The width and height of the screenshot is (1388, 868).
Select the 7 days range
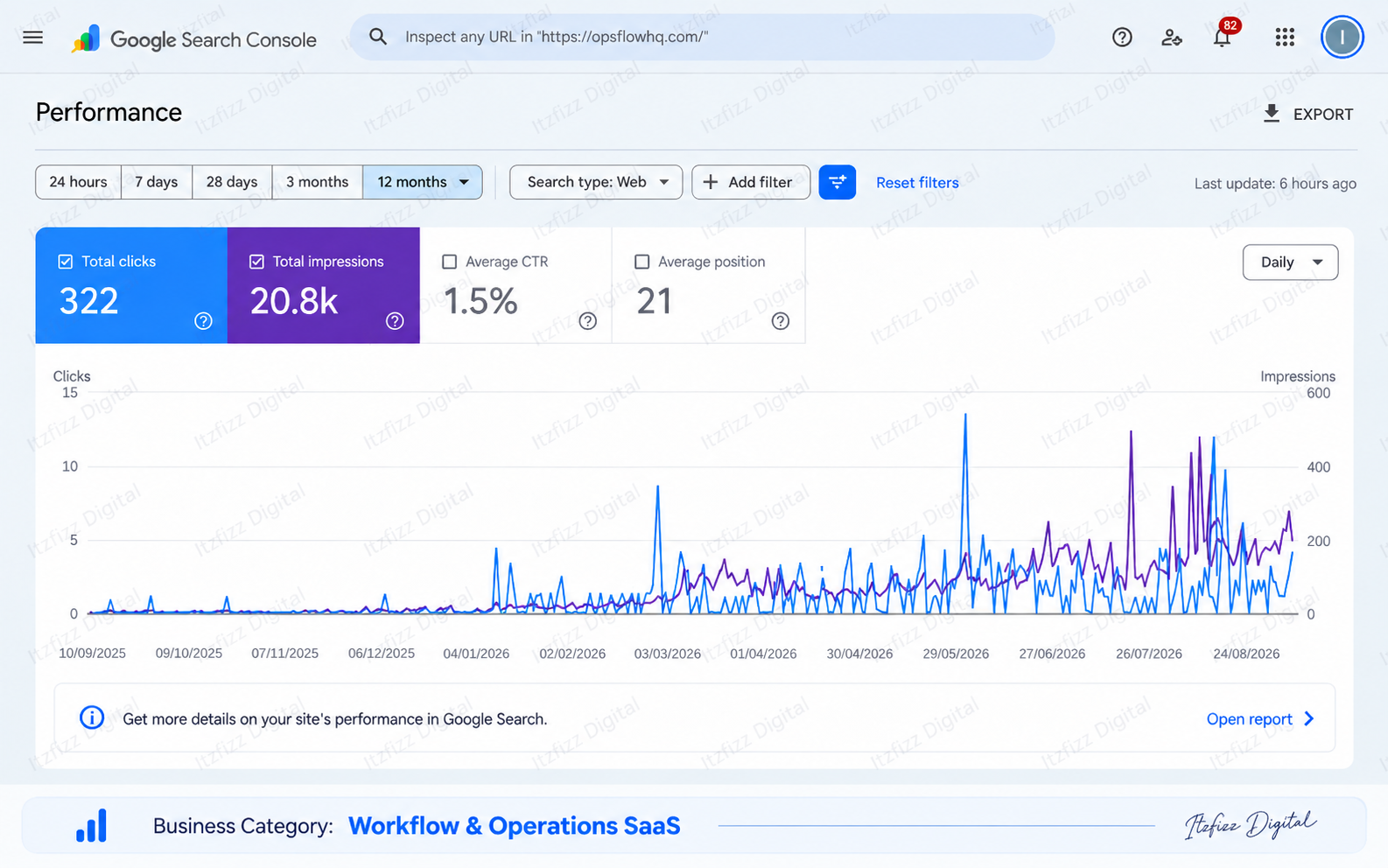(157, 182)
